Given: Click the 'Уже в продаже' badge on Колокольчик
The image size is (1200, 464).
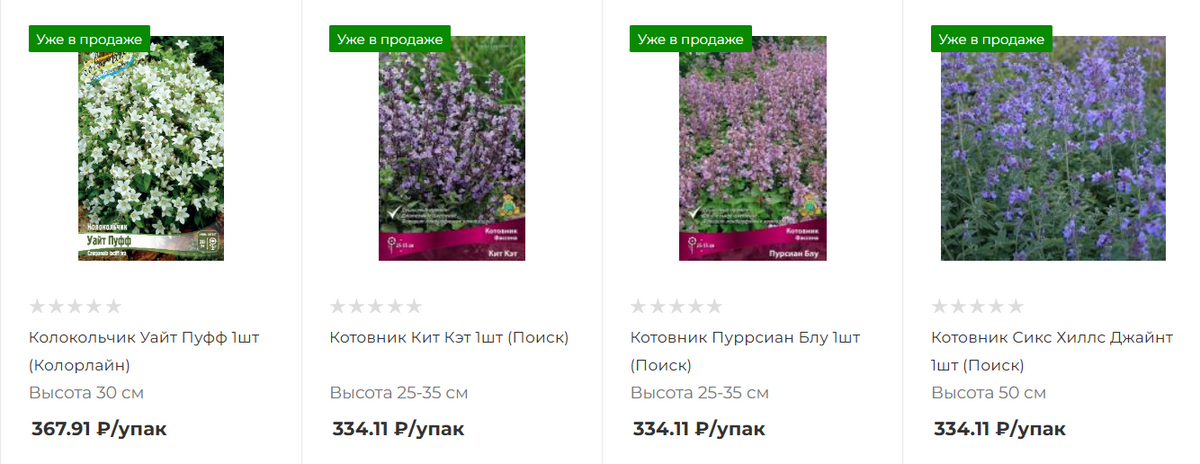Looking at the screenshot, I should tap(89, 39).
